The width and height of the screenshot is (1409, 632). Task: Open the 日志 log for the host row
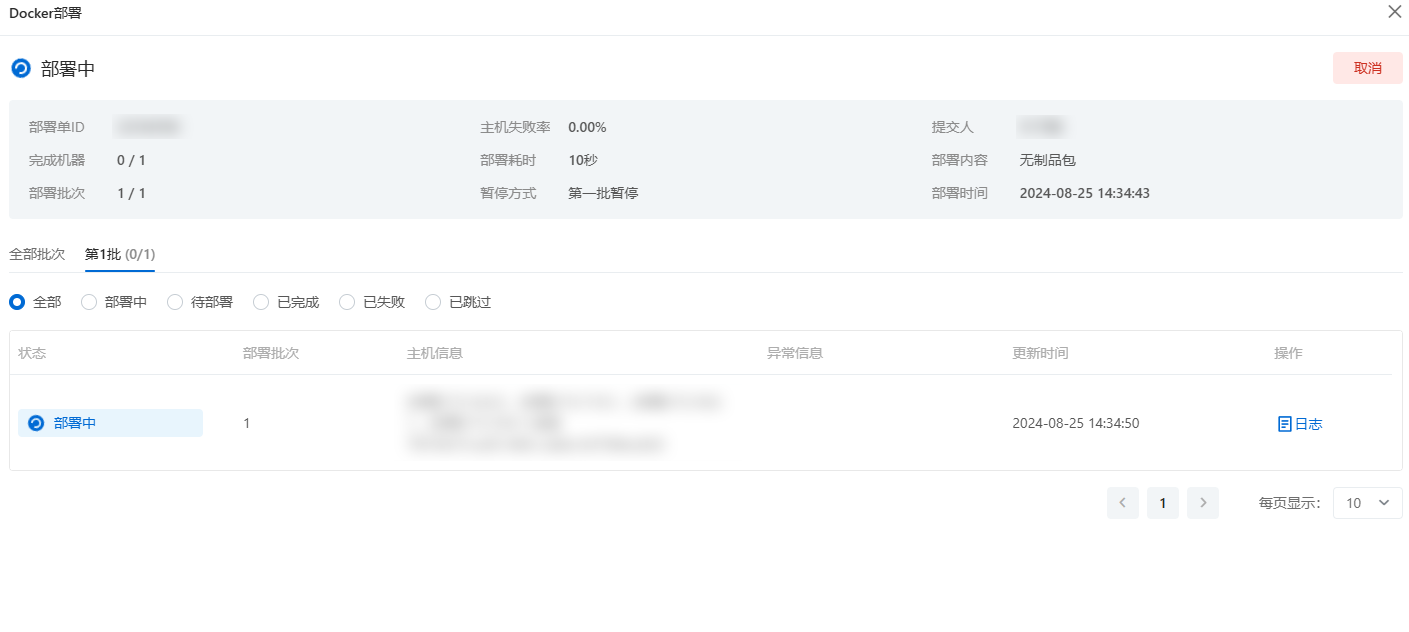pyautogui.click(x=1300, y=424)
